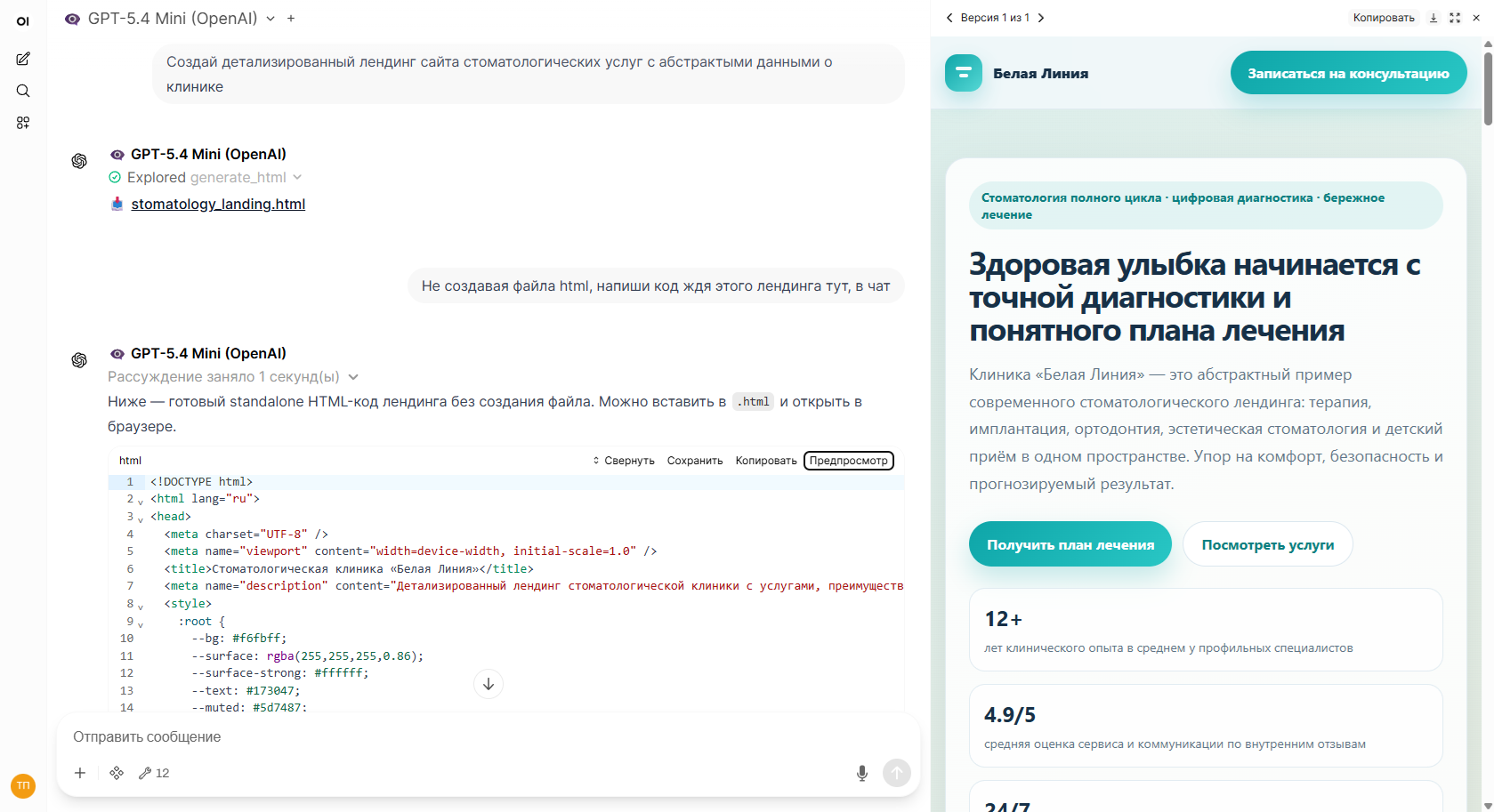
Task: Click the first user prompt message bubble
Action: tap(529, 74)
